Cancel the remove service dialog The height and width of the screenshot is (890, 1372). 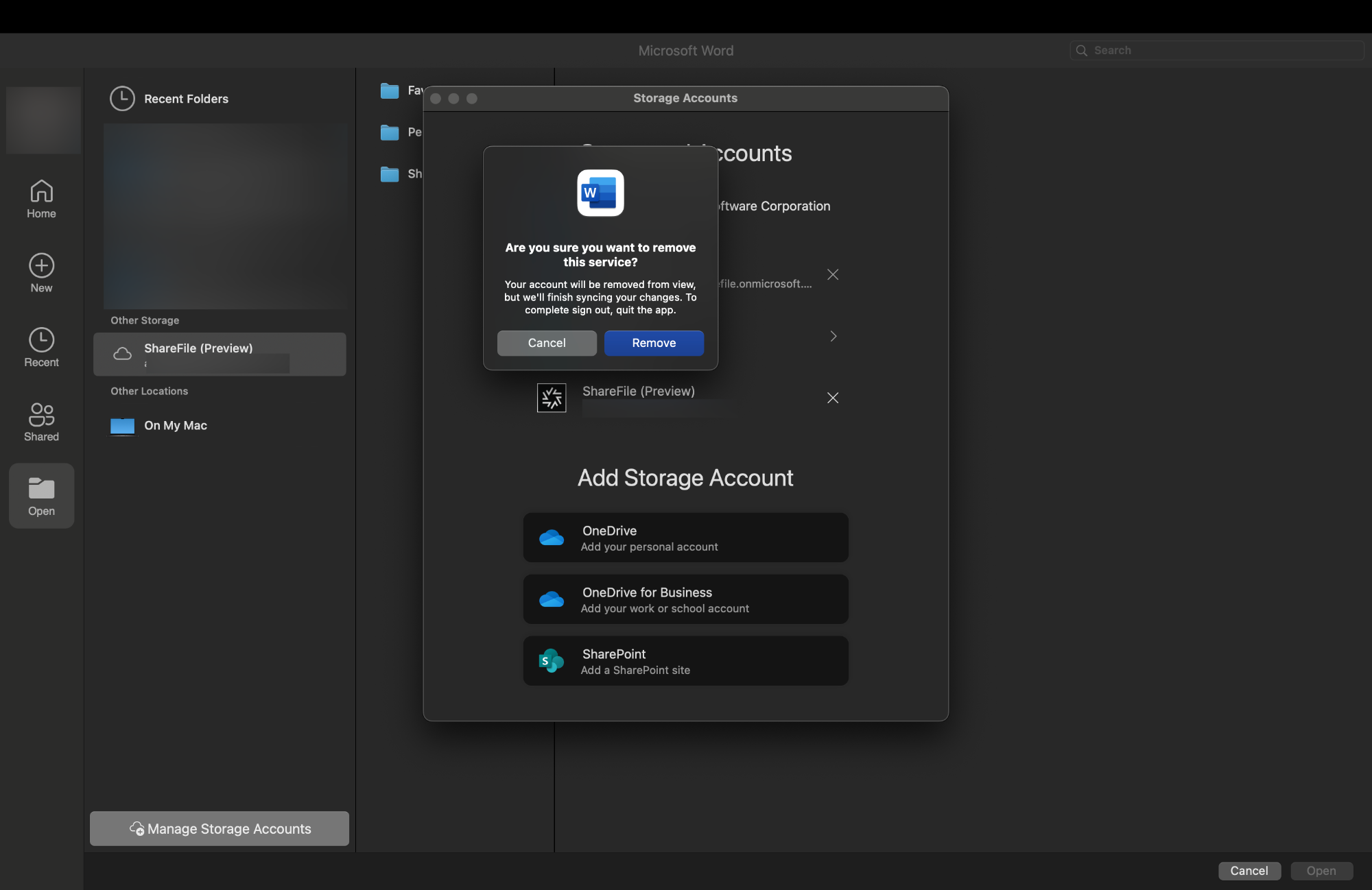pos(547,343)
